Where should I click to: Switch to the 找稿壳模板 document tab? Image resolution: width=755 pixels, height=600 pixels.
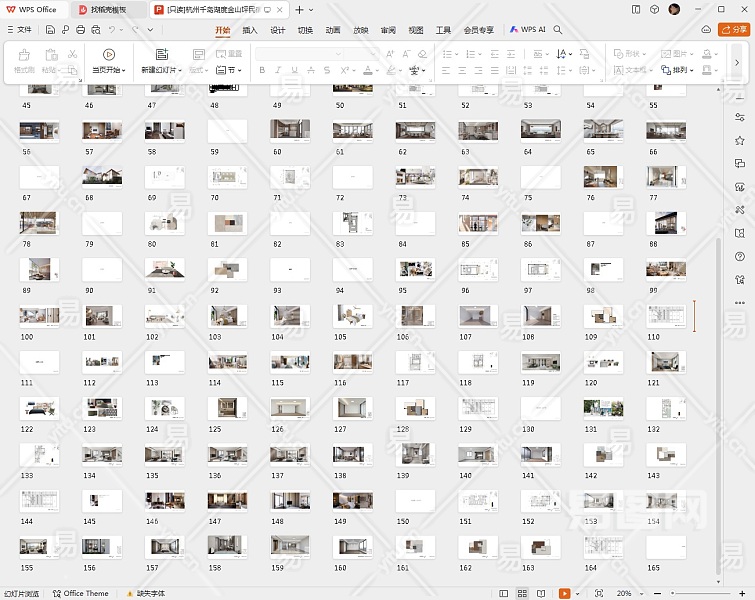pos(108,9)
